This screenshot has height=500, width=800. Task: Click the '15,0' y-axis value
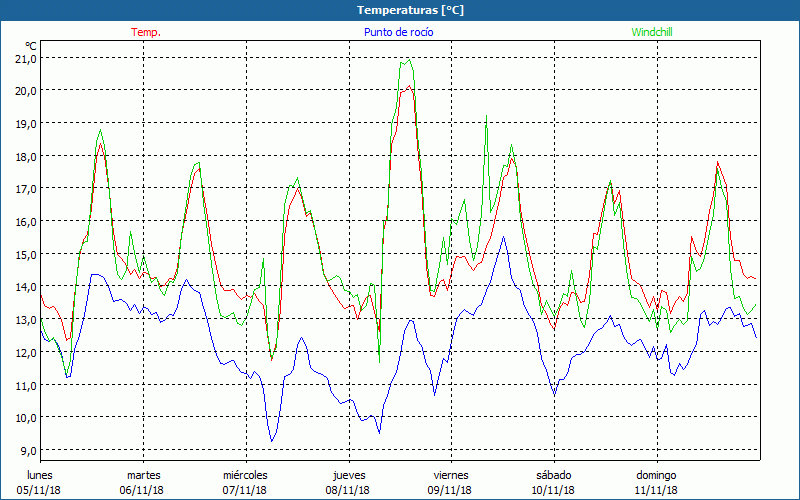pos(26,255)
